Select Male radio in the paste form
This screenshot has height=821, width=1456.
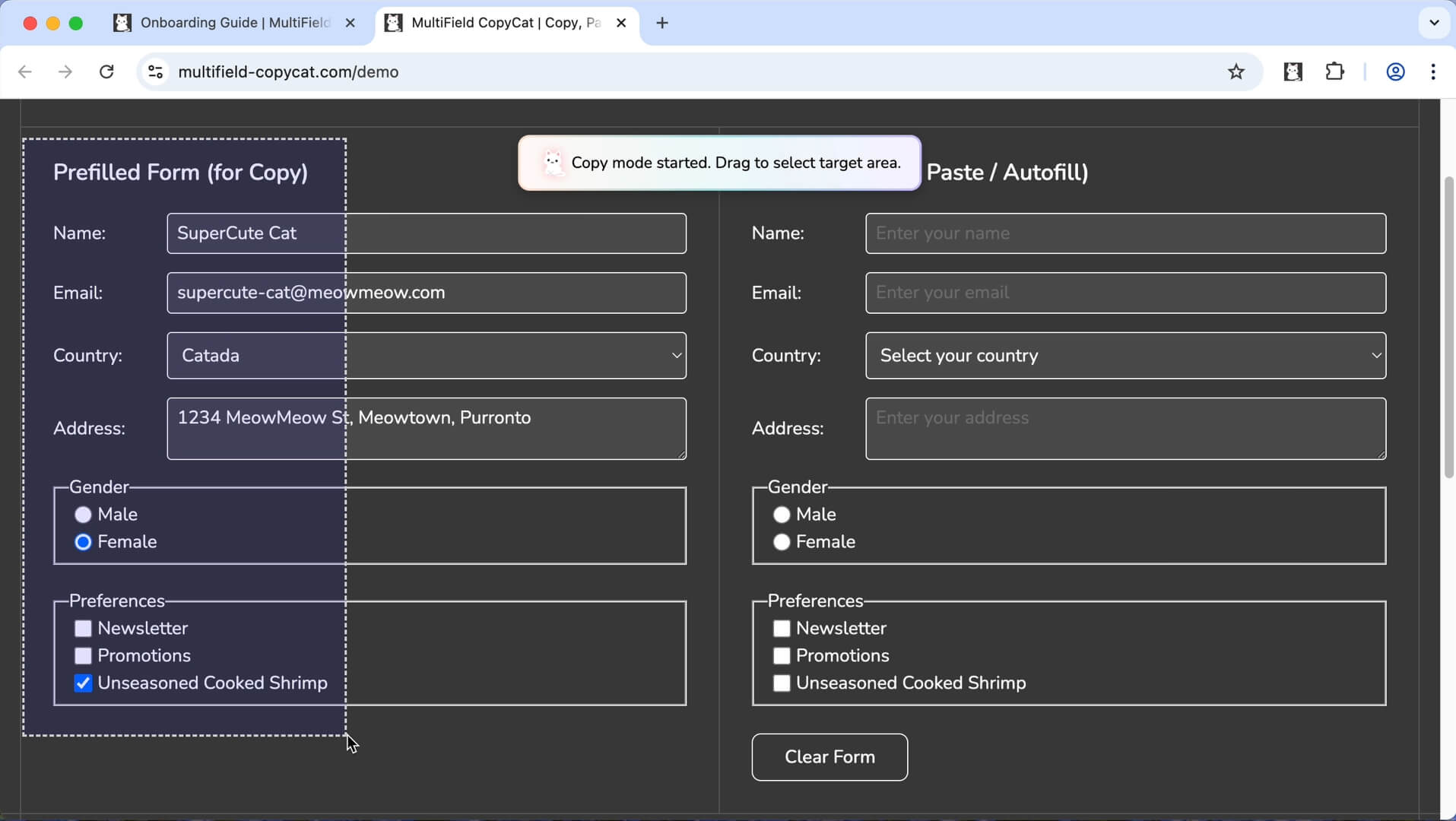tap(782, 515)
